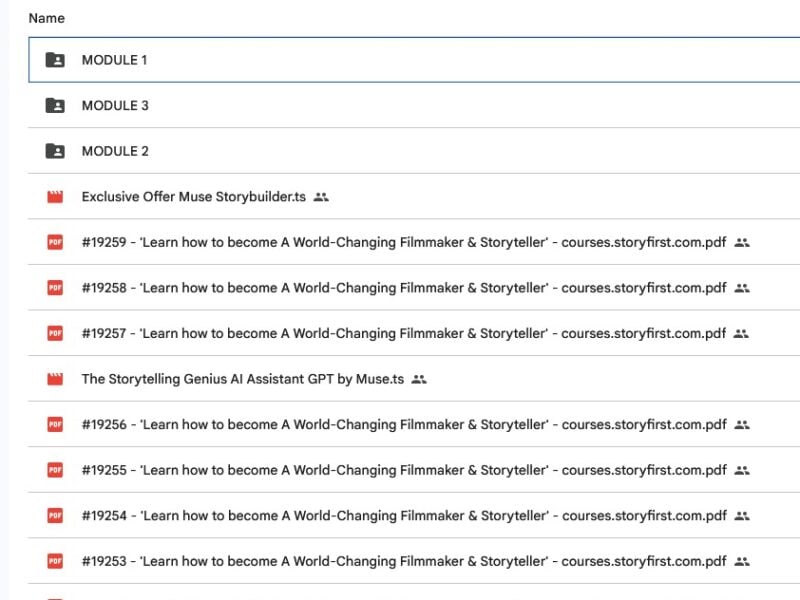The image size is (800, 600).
Task: Select the #19255 Learn how to become PDF name
Action: [404, 470]
